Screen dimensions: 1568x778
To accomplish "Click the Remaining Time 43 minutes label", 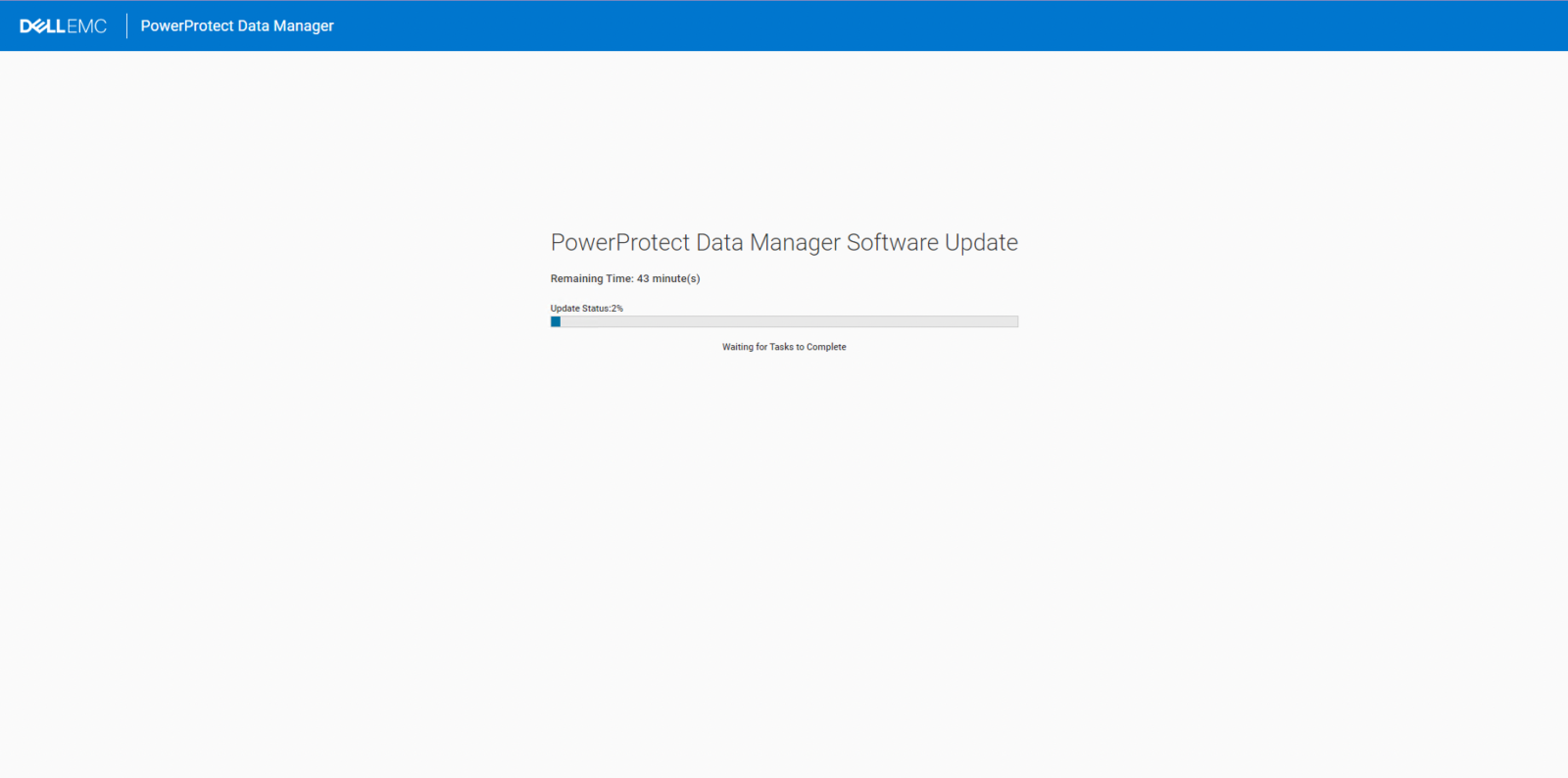I will (624, 278).
